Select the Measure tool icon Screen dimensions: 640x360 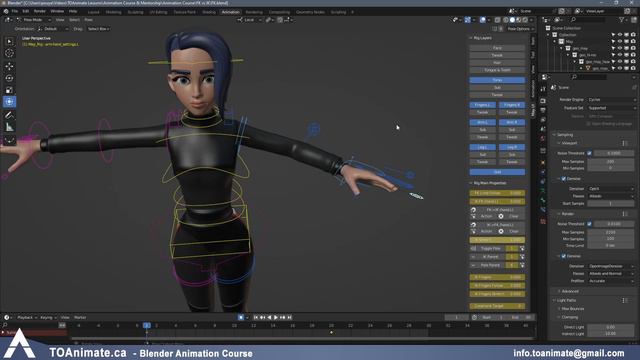9,127
